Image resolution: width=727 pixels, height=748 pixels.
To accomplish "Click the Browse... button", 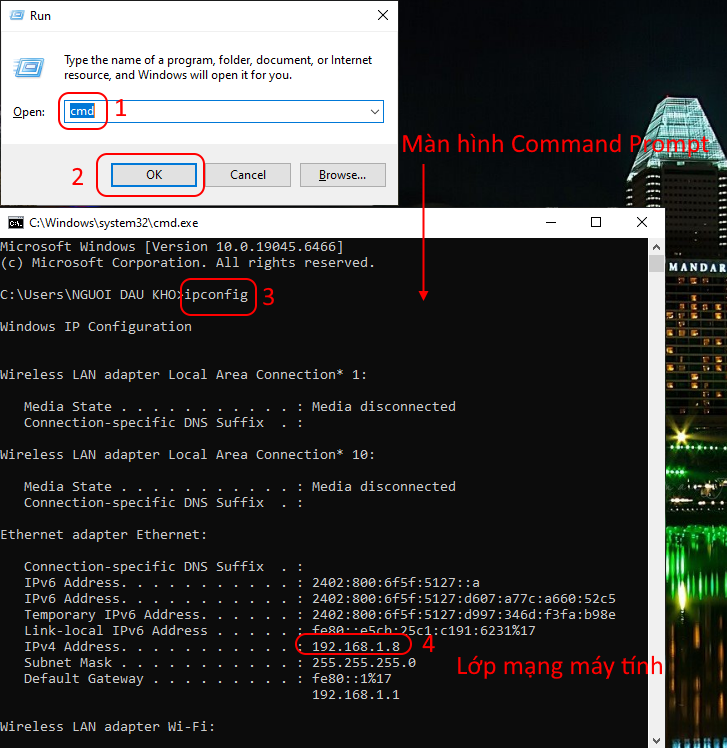I will [x=342, y=175].
